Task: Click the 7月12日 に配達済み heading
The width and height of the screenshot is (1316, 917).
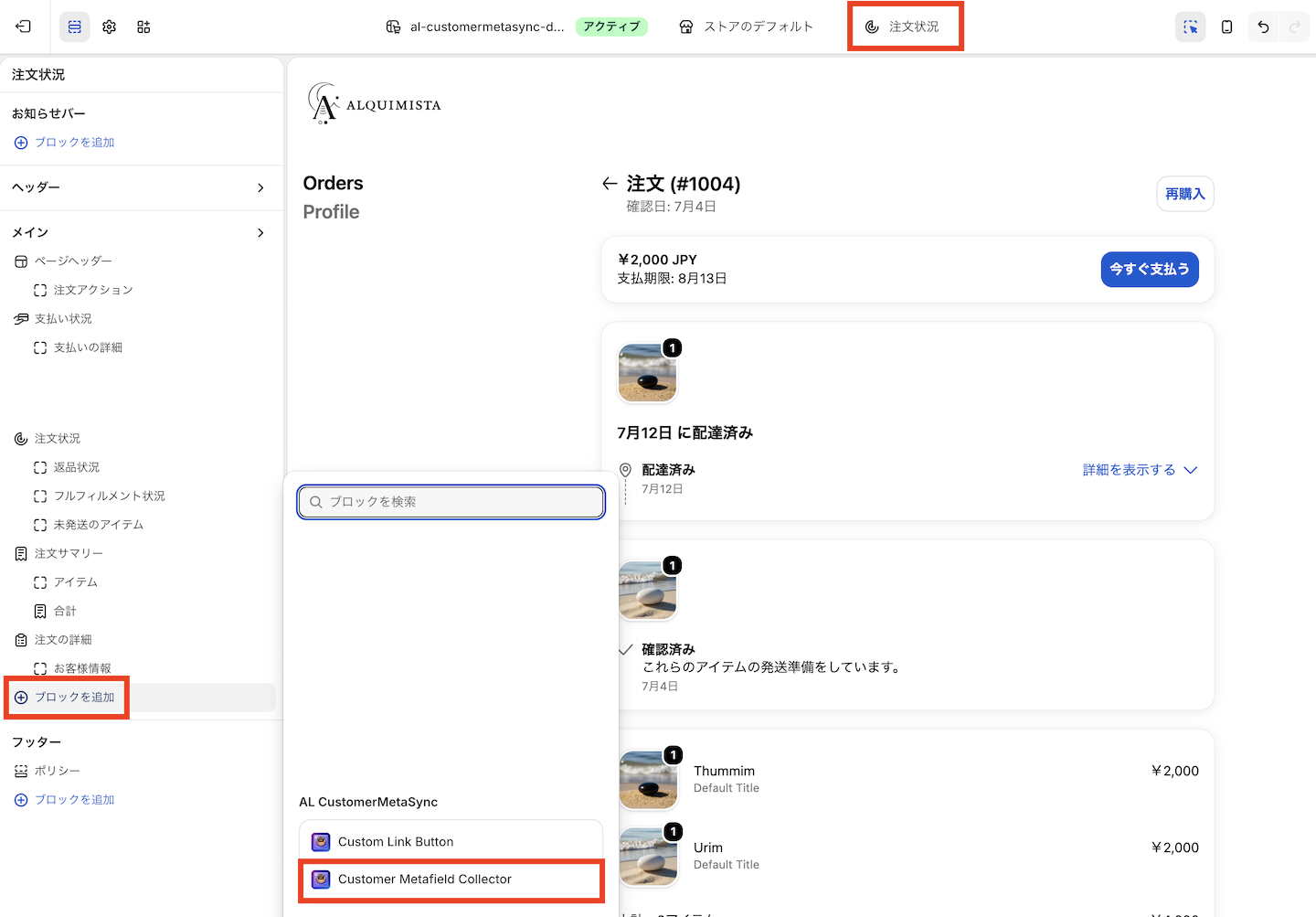Action: click(685, 432)
